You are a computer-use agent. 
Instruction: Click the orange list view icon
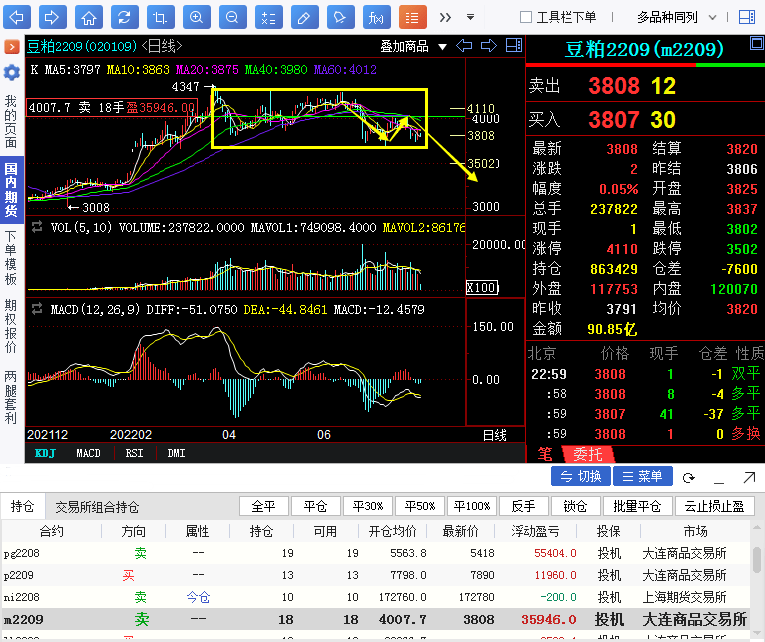tap(411, 17)
